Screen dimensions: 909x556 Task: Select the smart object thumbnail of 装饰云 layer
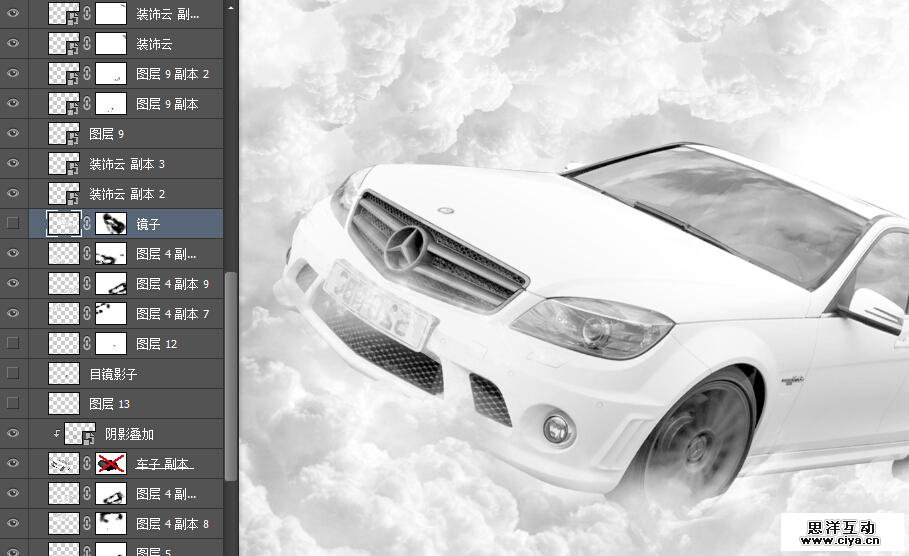(x=64, y=43)
